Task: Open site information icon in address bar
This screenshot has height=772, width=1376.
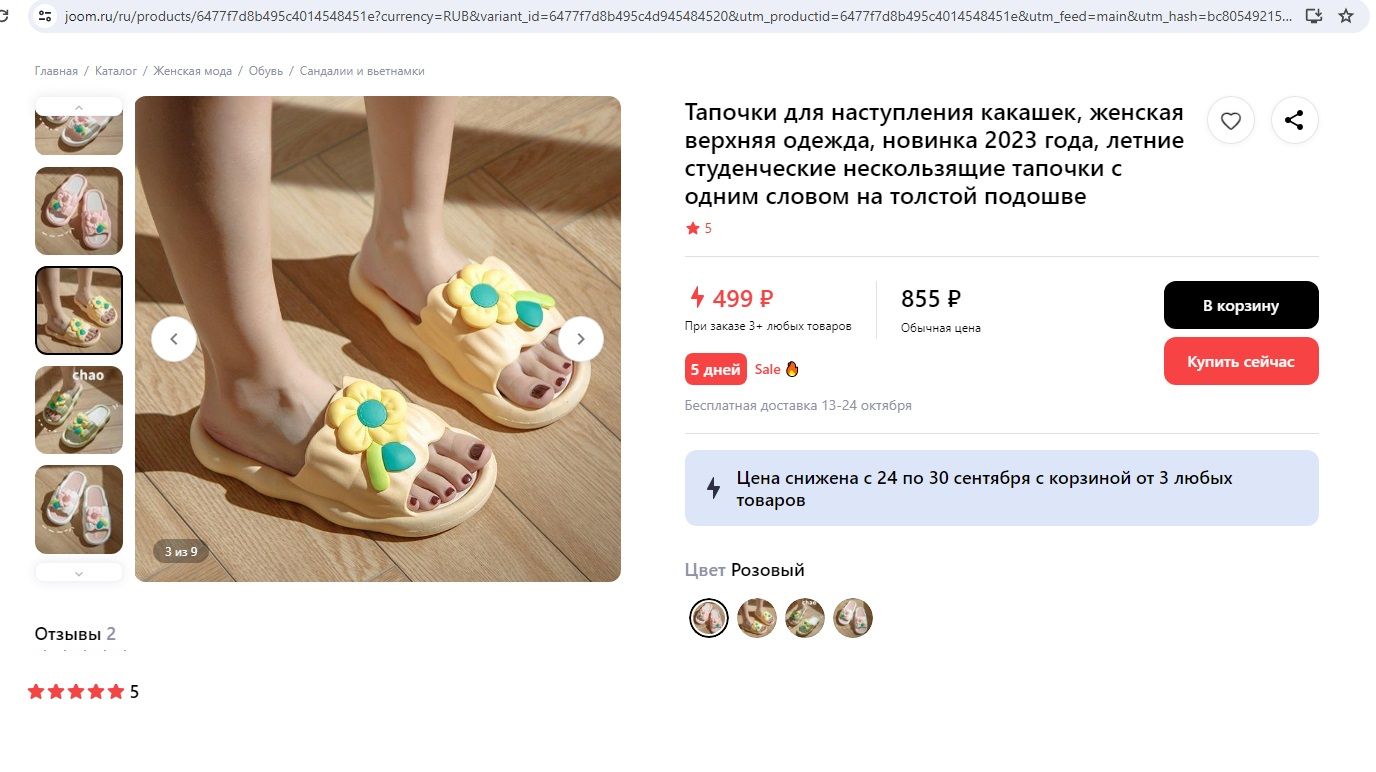Action: point(44,16)
